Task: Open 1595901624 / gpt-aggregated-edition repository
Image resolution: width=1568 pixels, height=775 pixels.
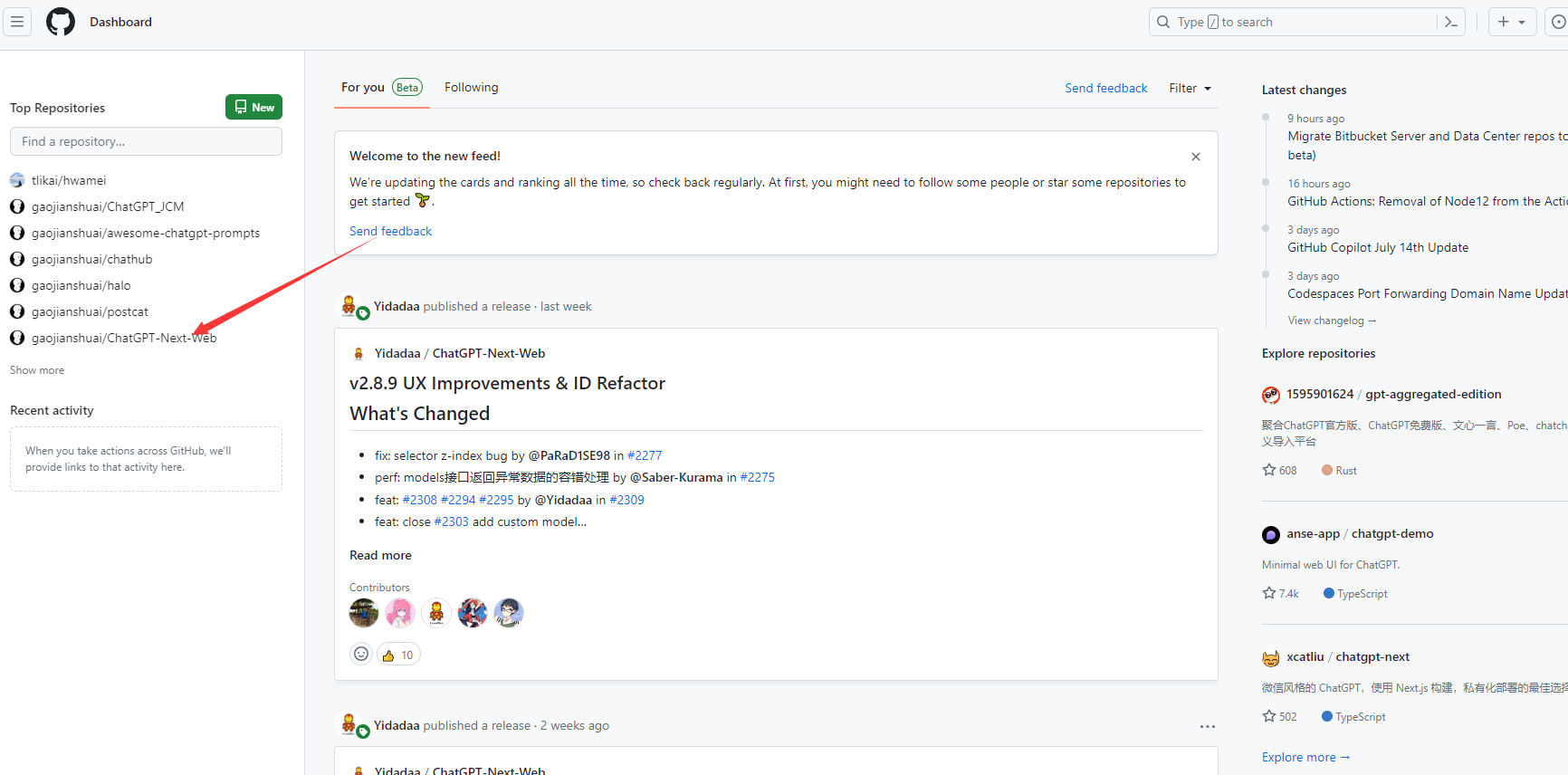Action: point(1394,394)
